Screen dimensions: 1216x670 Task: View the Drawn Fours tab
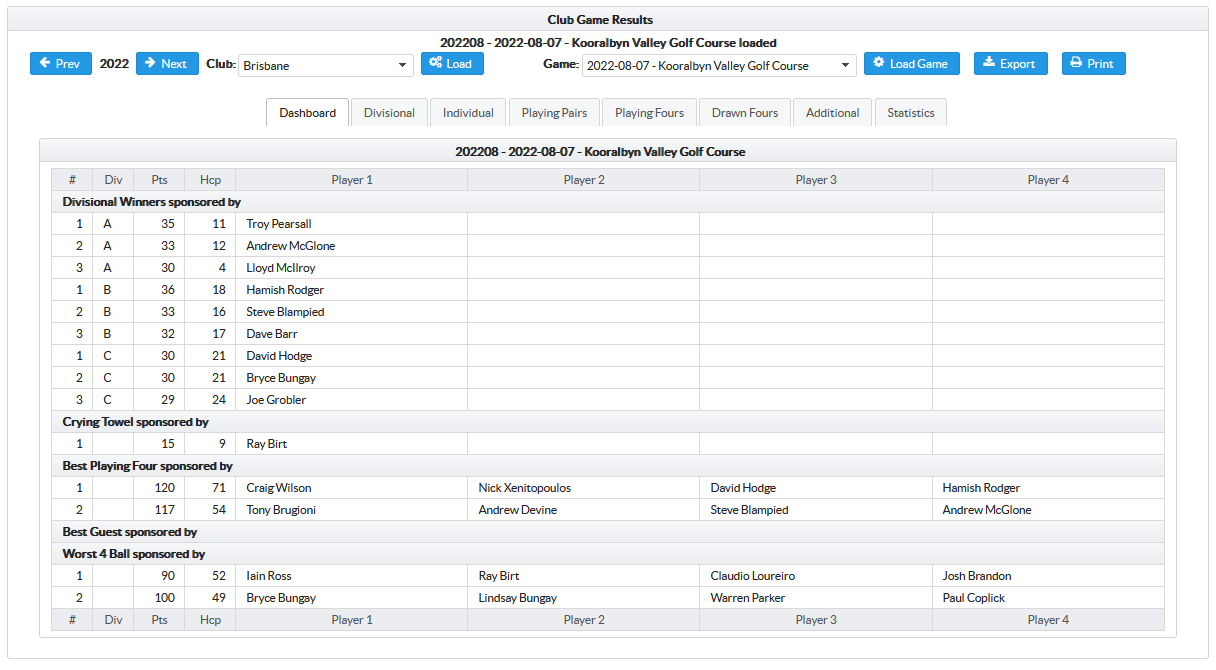coord(744,113)
